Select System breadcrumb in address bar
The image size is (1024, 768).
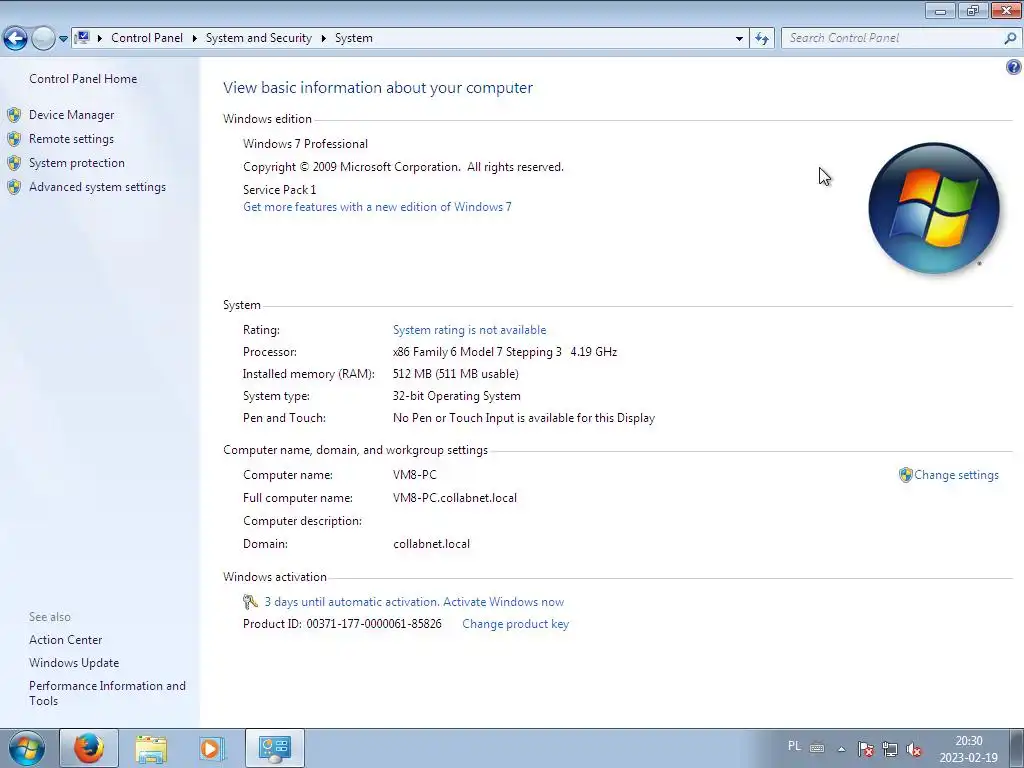tap(354, 38)
